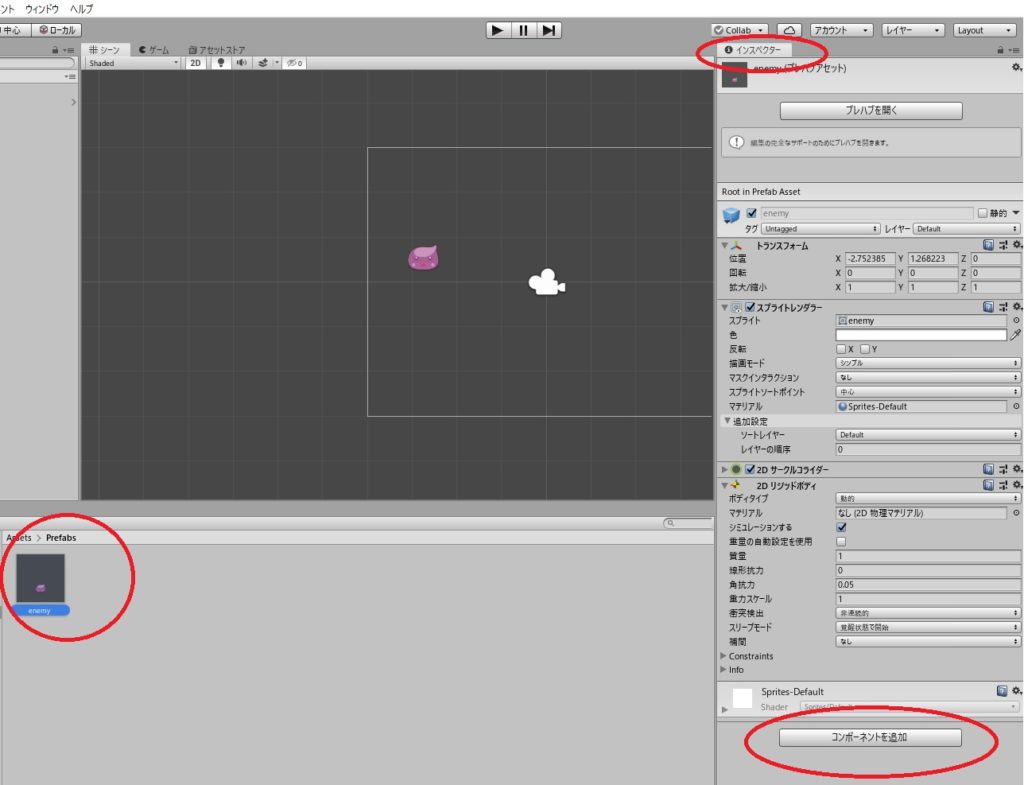Open the layer Default dropdown in header
The width and height of the screenshot is (1024, 785).
967,229
